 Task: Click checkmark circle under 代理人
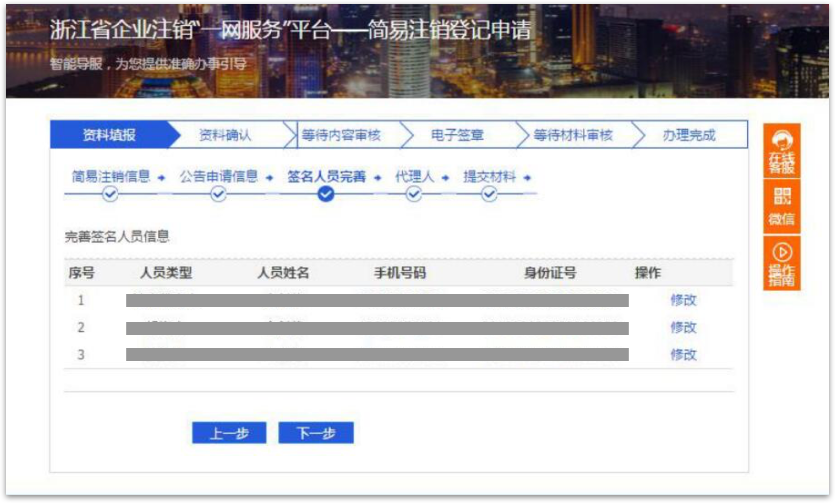coord(414,195)
